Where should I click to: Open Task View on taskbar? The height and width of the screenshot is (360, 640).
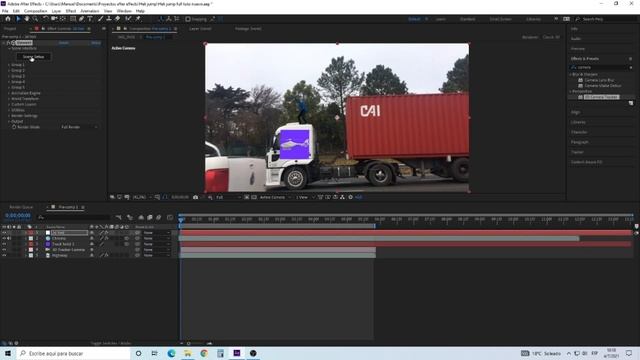(154, 353)
